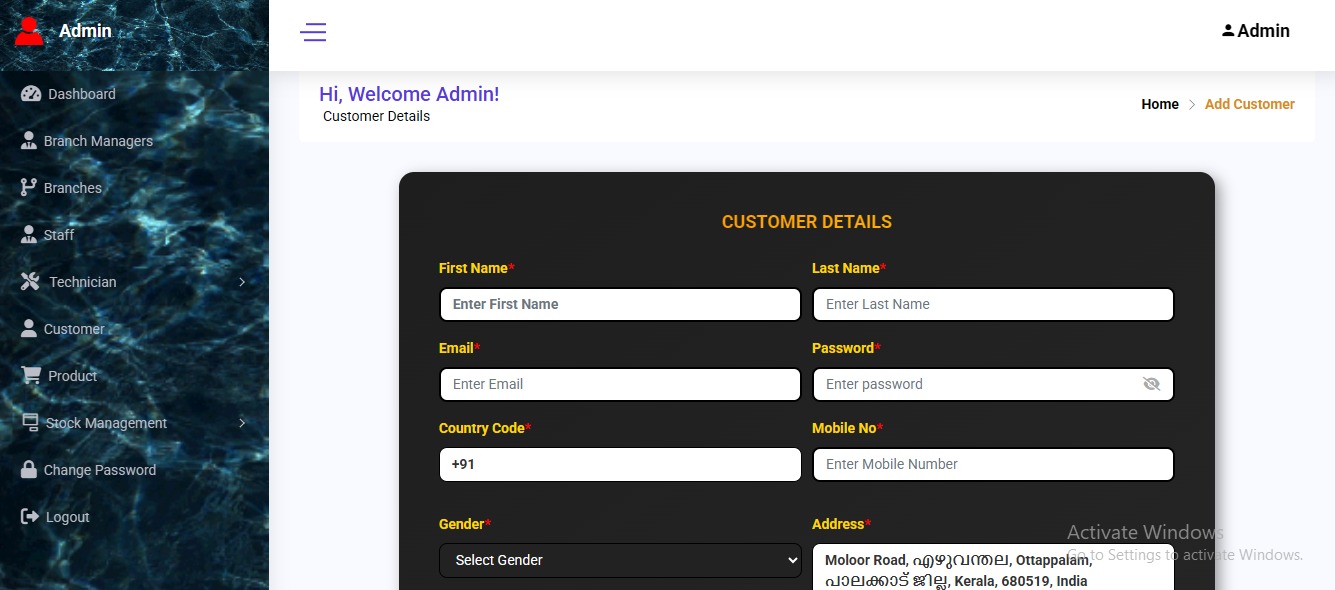The image size is (1335, 590).
Task: Click the Product shopping cart icon
Action: tap(30, 376)
